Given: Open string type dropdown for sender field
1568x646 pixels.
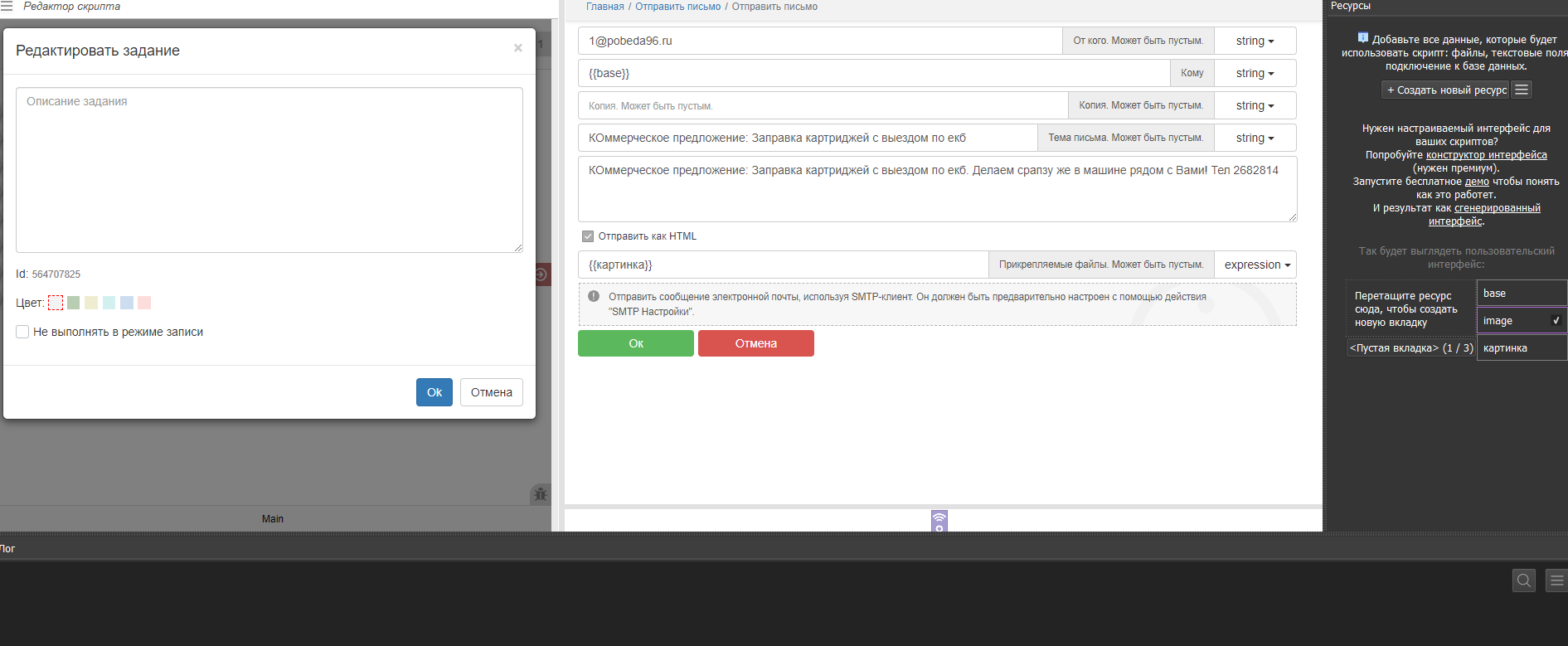Looking at the screenshot, I should click(1255, 41).
